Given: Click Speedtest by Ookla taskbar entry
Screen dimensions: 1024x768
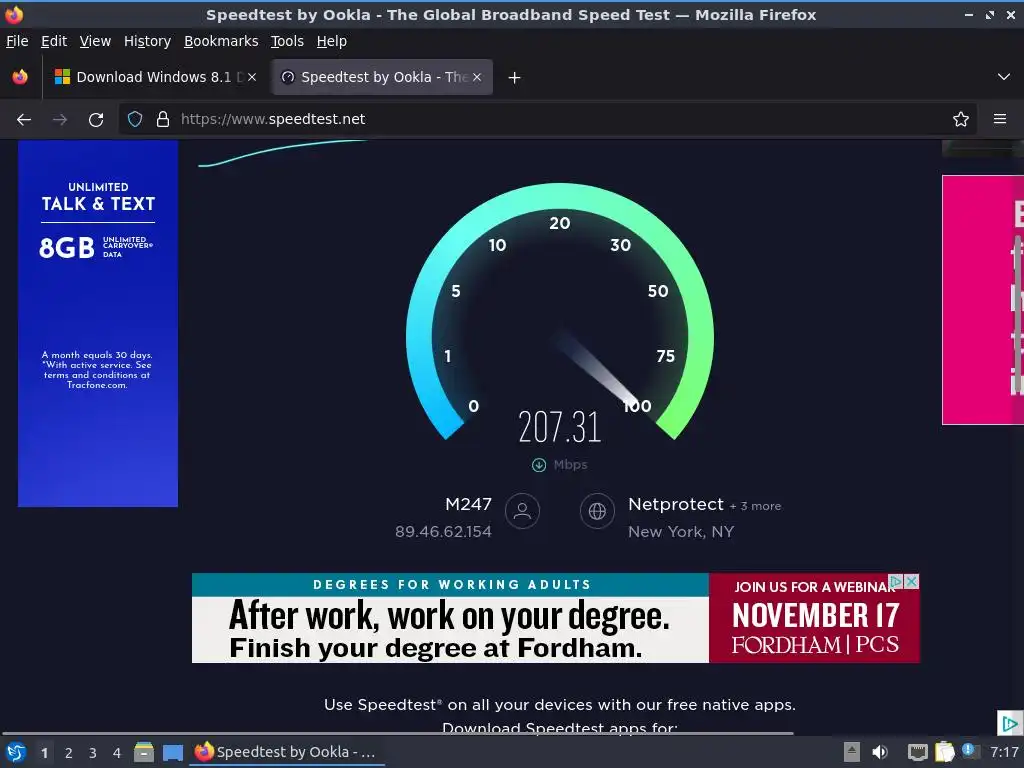Looking at the screenshot, I should tap(287, 752).
